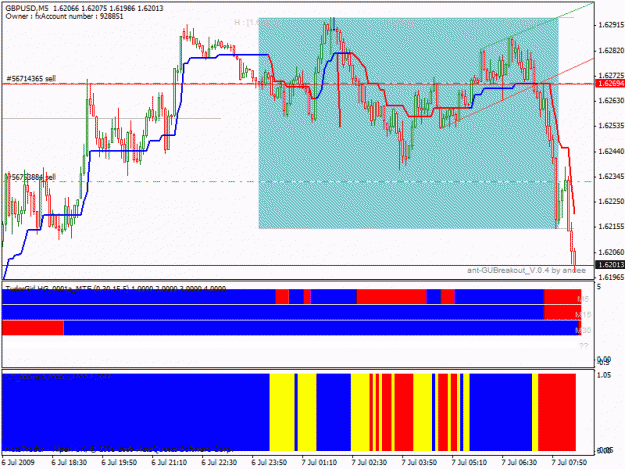Click the 1.62345 price axis label

coord(611,176)
